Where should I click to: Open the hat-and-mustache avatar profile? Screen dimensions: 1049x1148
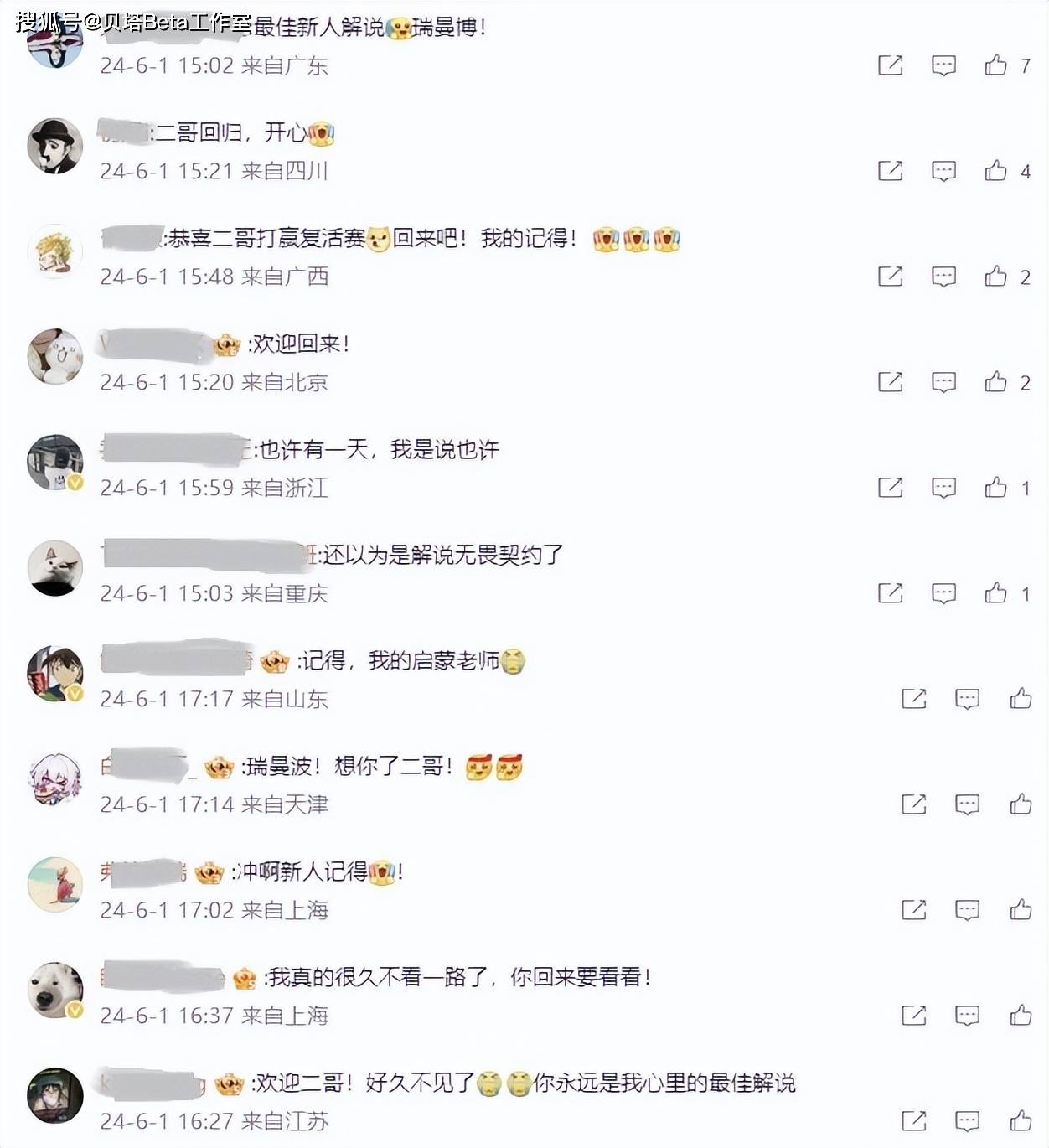click(x=55, y=146)
